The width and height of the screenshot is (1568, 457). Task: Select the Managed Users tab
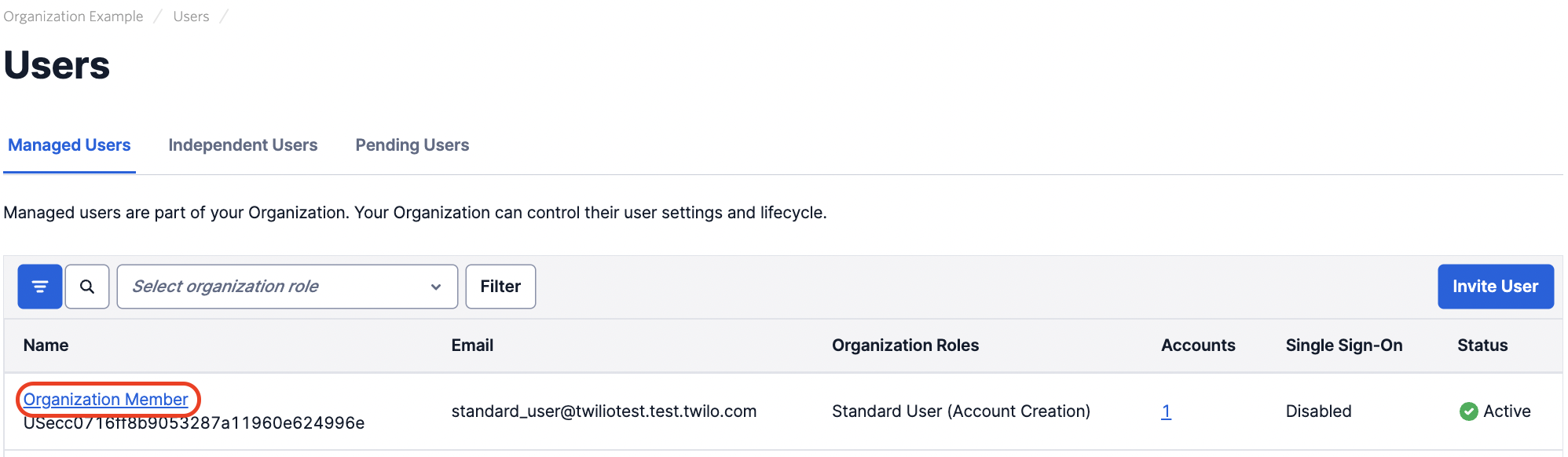click(x=69, y=145)
